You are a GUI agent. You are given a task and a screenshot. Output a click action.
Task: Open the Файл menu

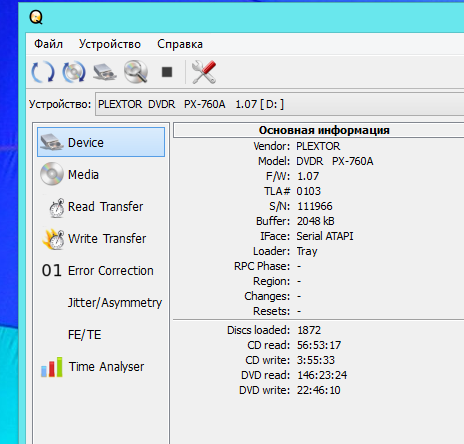click(x=48, y=44)
